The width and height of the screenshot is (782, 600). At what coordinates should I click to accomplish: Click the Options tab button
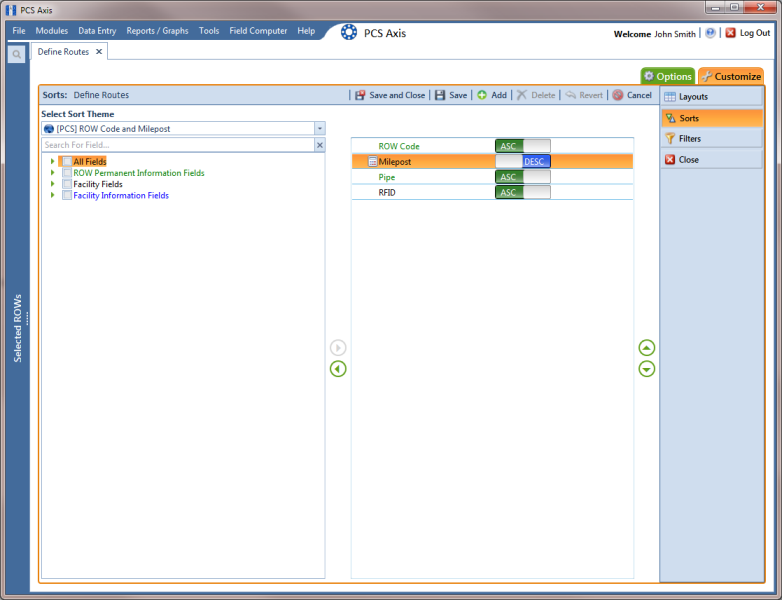coord(667,76)
